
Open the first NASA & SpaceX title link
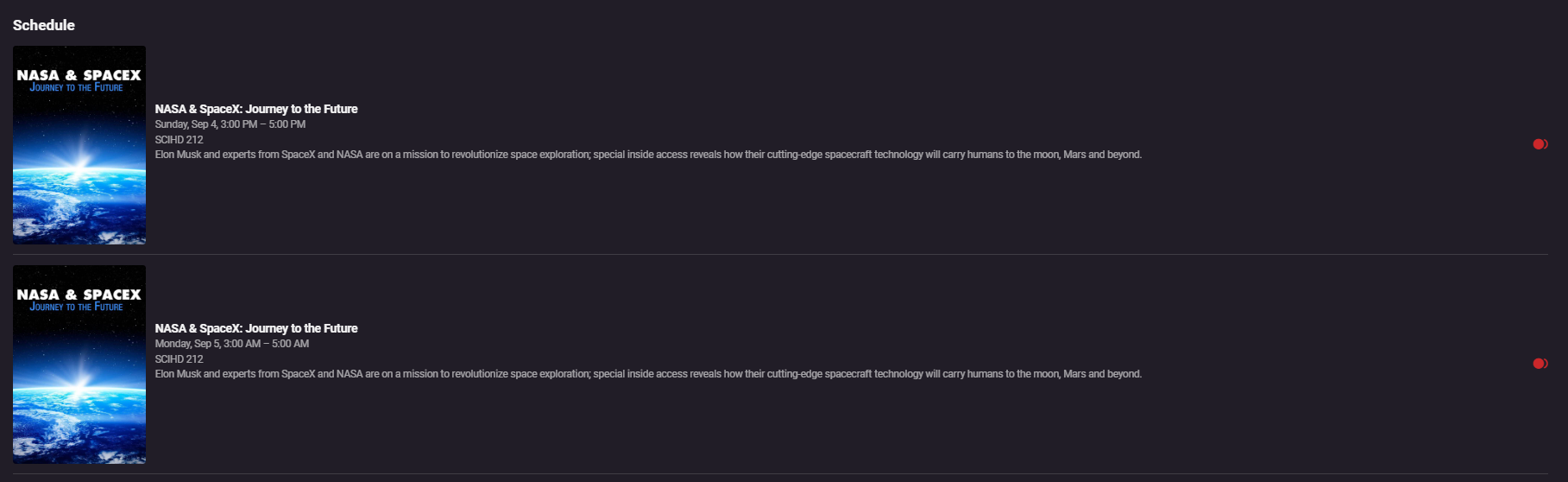(x=256, y=109)
